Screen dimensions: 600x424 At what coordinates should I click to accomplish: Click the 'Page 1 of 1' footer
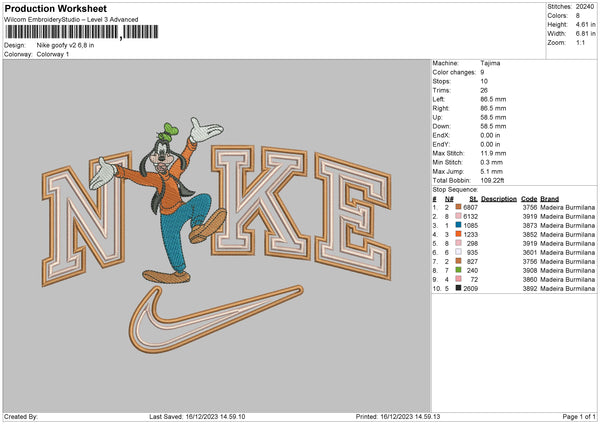coord(579,416)
